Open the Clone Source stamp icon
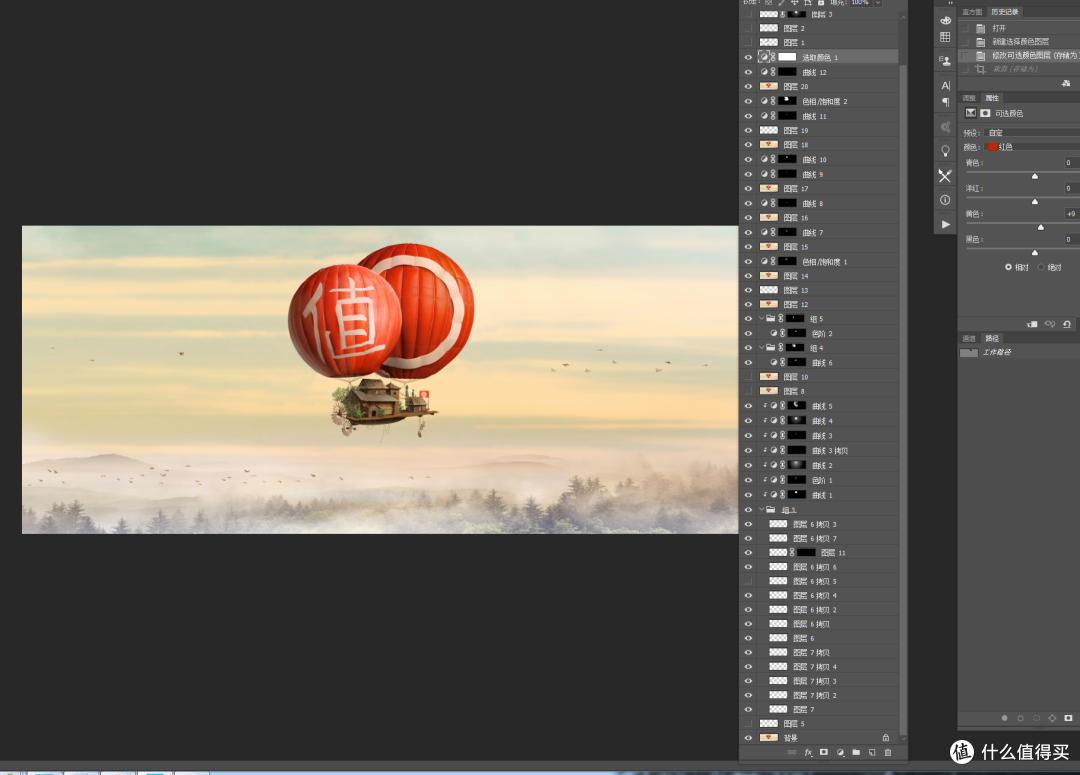The height and width of the screenshot is (775, 1080). 945,61
